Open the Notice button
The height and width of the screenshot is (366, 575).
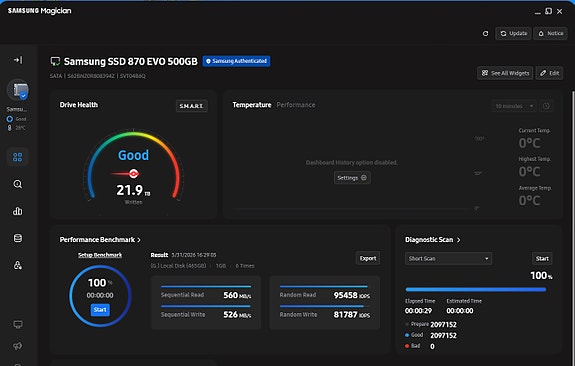550,33
